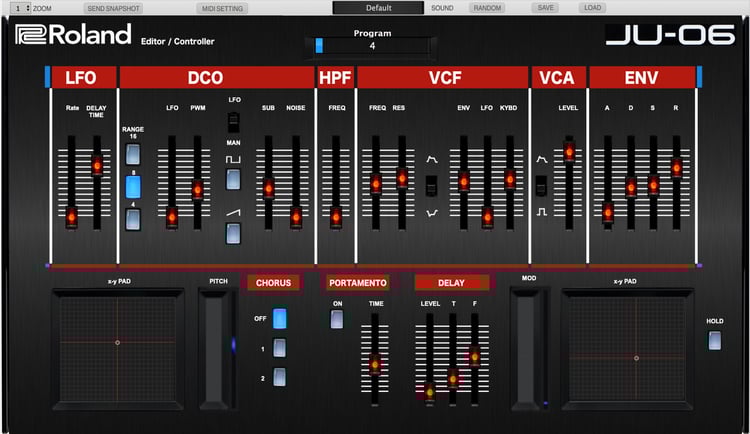Click the Delay LEVEL slider knob
The image size is (750, 434).
(430, 392)
